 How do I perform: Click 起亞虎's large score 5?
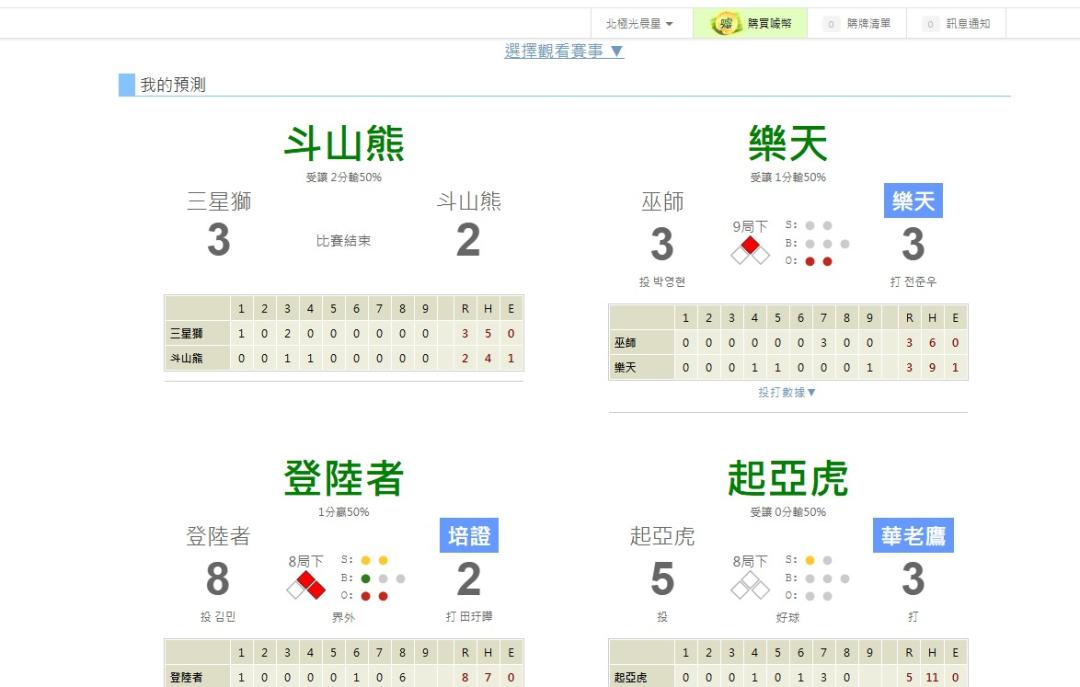pos(663,579)
